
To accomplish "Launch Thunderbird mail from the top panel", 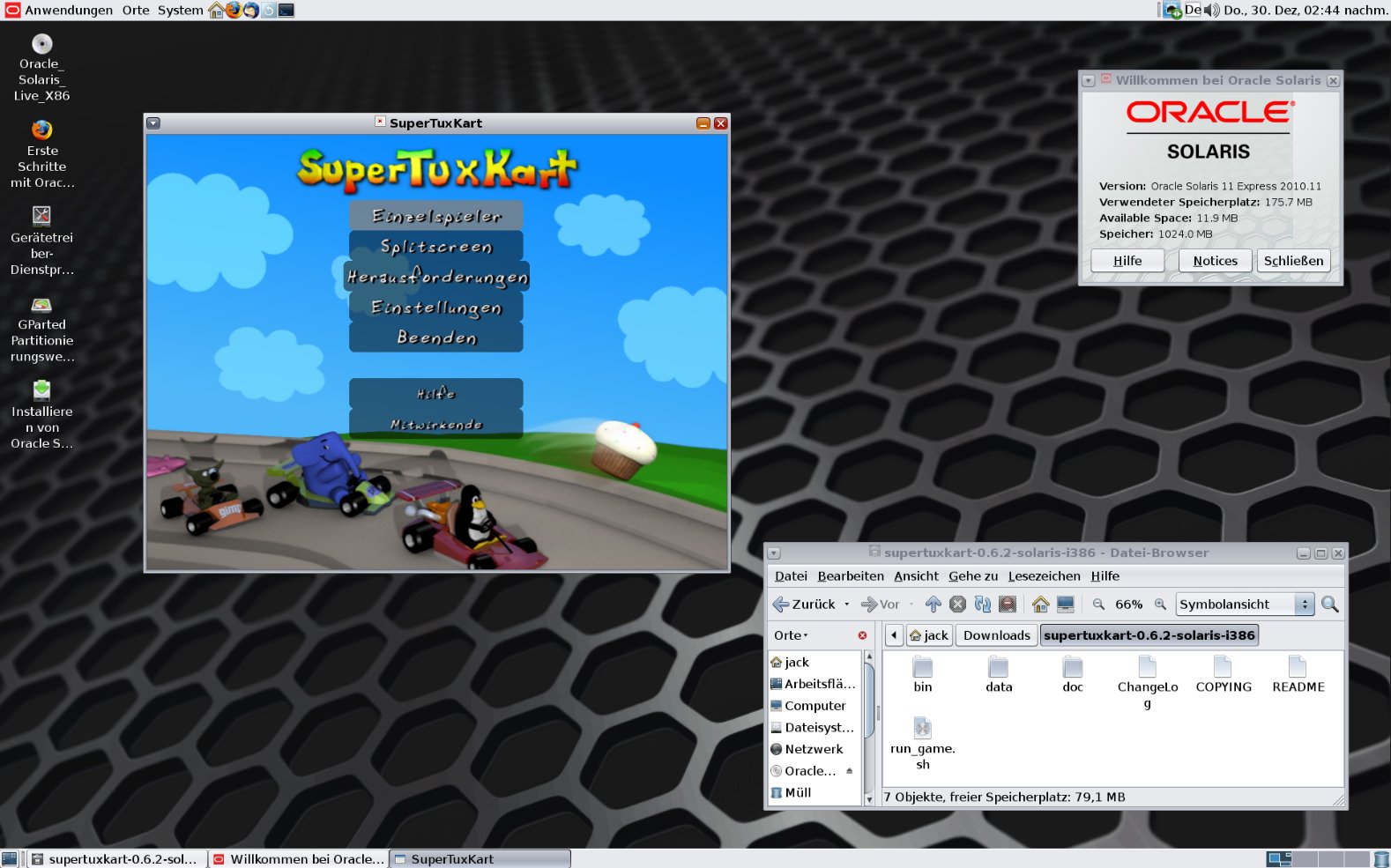I will click(x=251, y=11).
